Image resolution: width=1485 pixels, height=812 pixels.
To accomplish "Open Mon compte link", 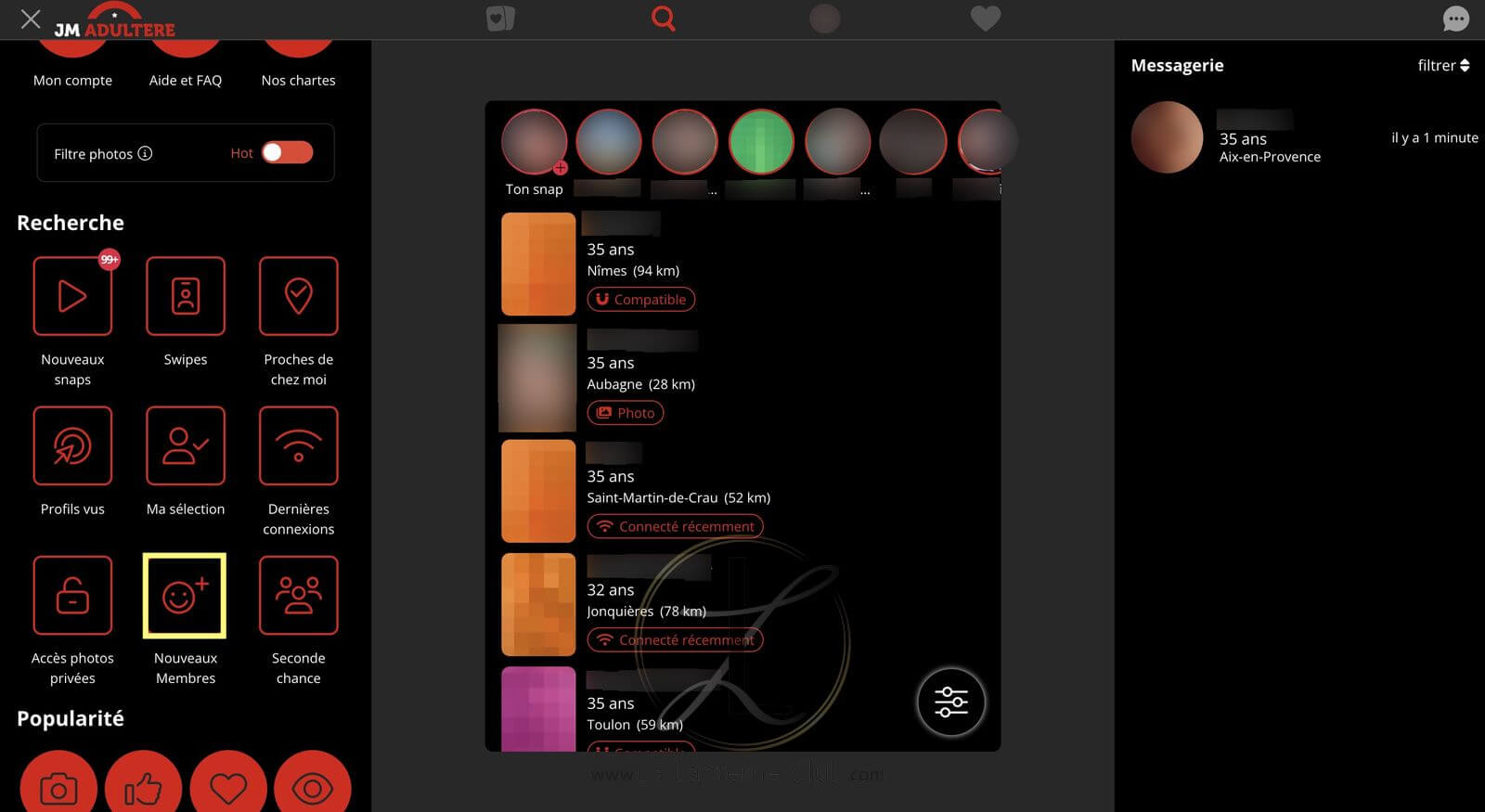I will point(72,80).
